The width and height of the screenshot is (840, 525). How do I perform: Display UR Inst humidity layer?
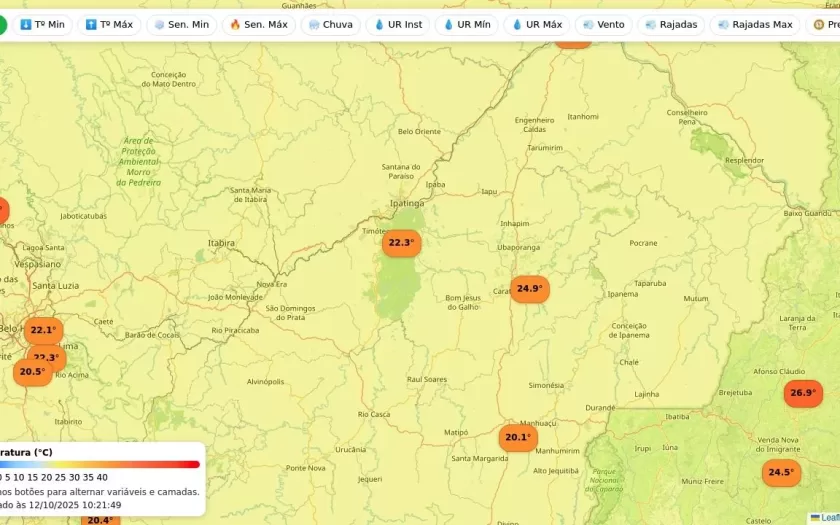(x=398, y=24)
